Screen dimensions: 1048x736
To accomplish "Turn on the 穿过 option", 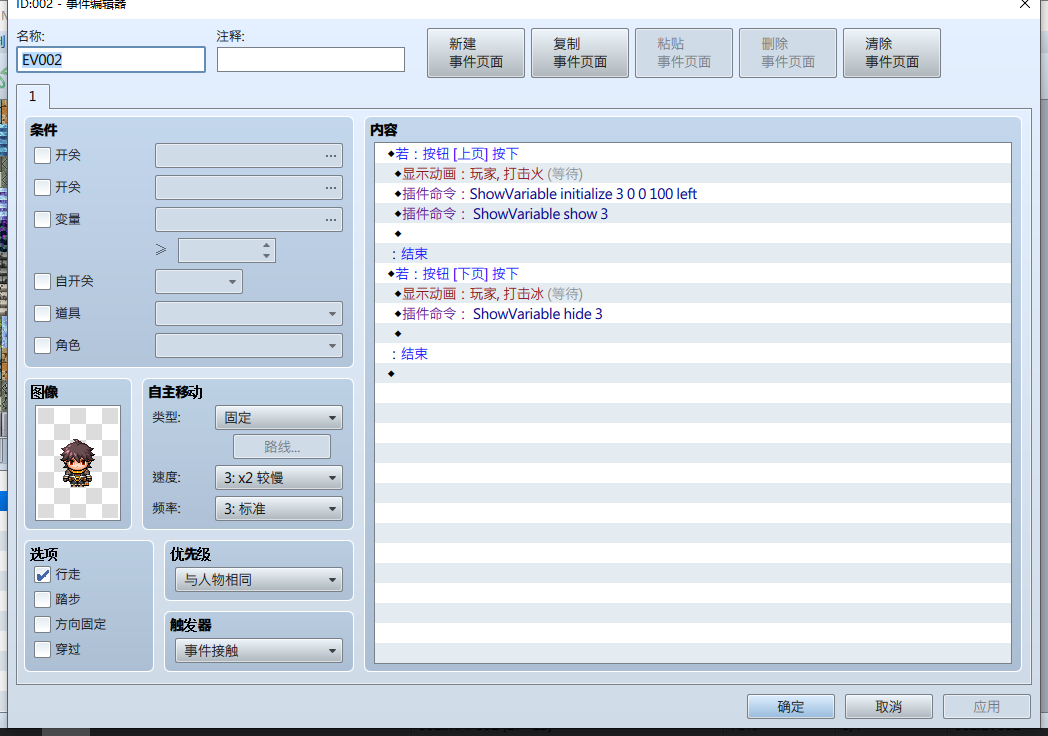I will click(42, 649).
